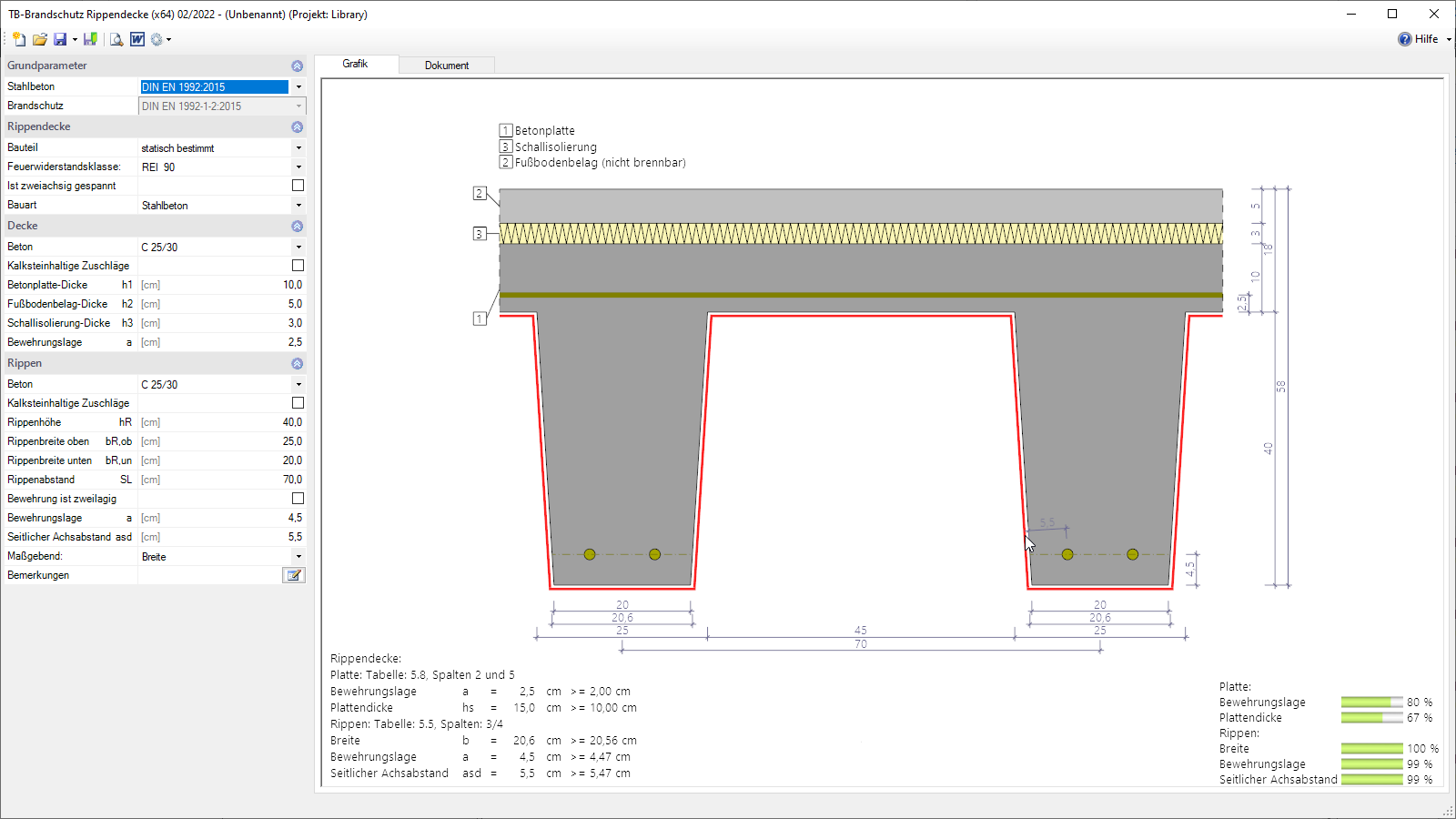Open the Maßgebend Breite dropdown
This screenshot has height=819, width=1456.
[x=298, y=557]
